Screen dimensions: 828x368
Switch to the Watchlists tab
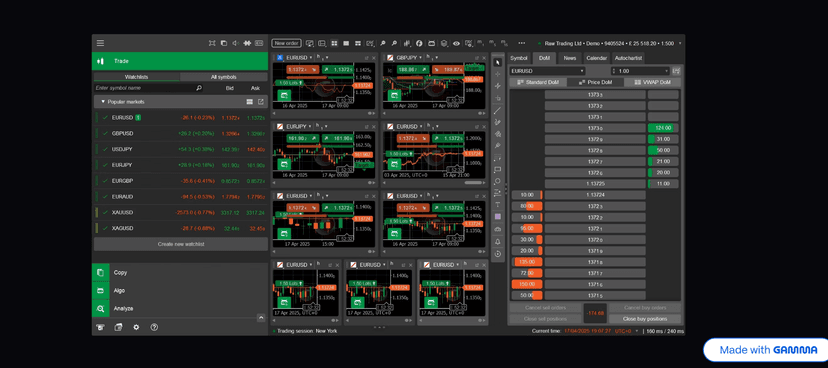point(136,77)
